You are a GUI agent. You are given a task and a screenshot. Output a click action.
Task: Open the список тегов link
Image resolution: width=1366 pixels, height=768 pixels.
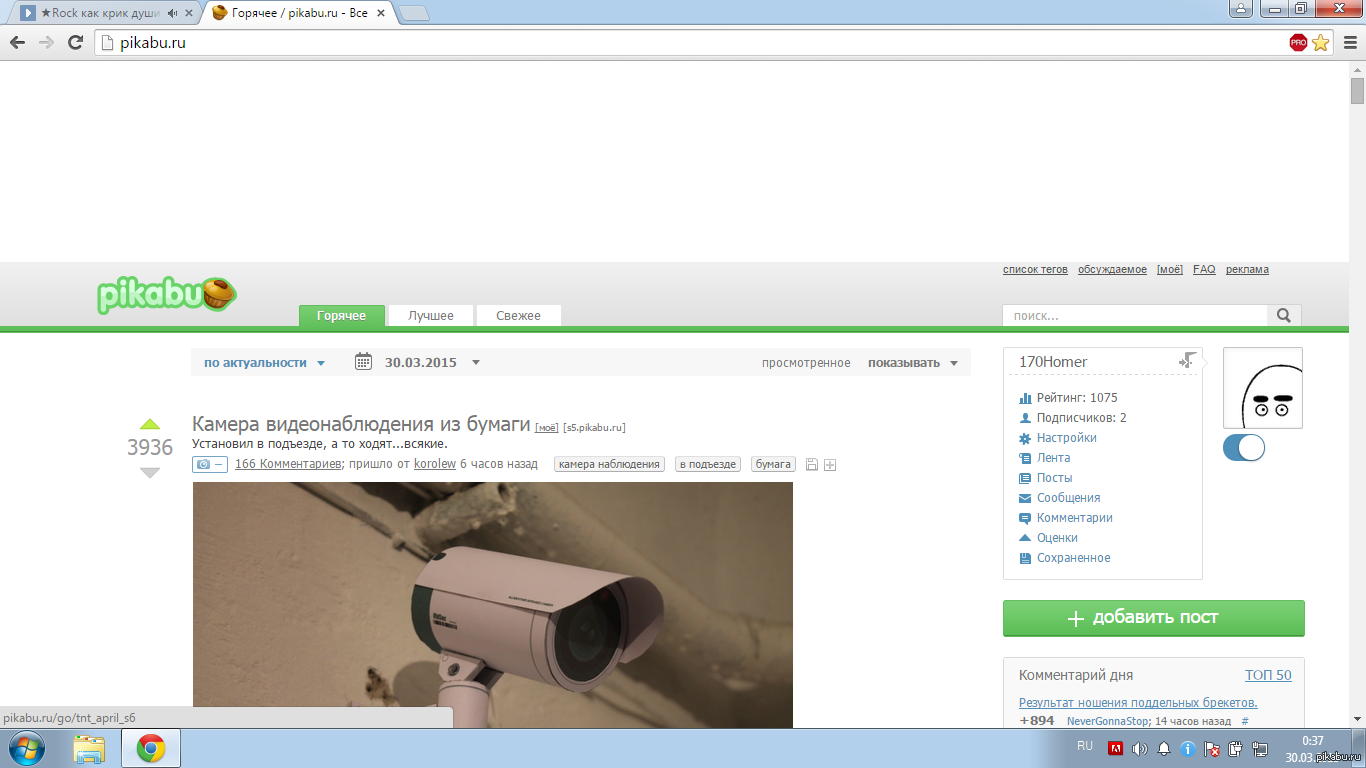(x=1035, y=270)
